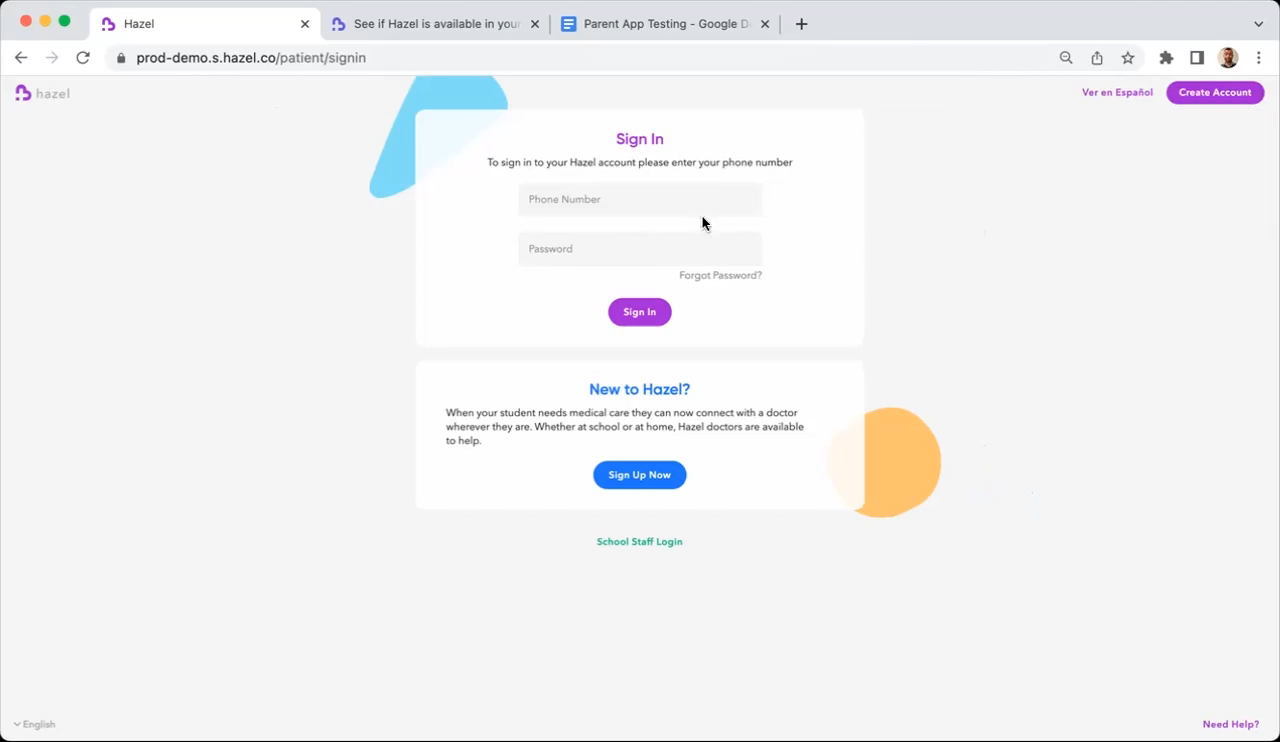
Task: Go back with the browser back arrow
Action: tap(21, 58)
